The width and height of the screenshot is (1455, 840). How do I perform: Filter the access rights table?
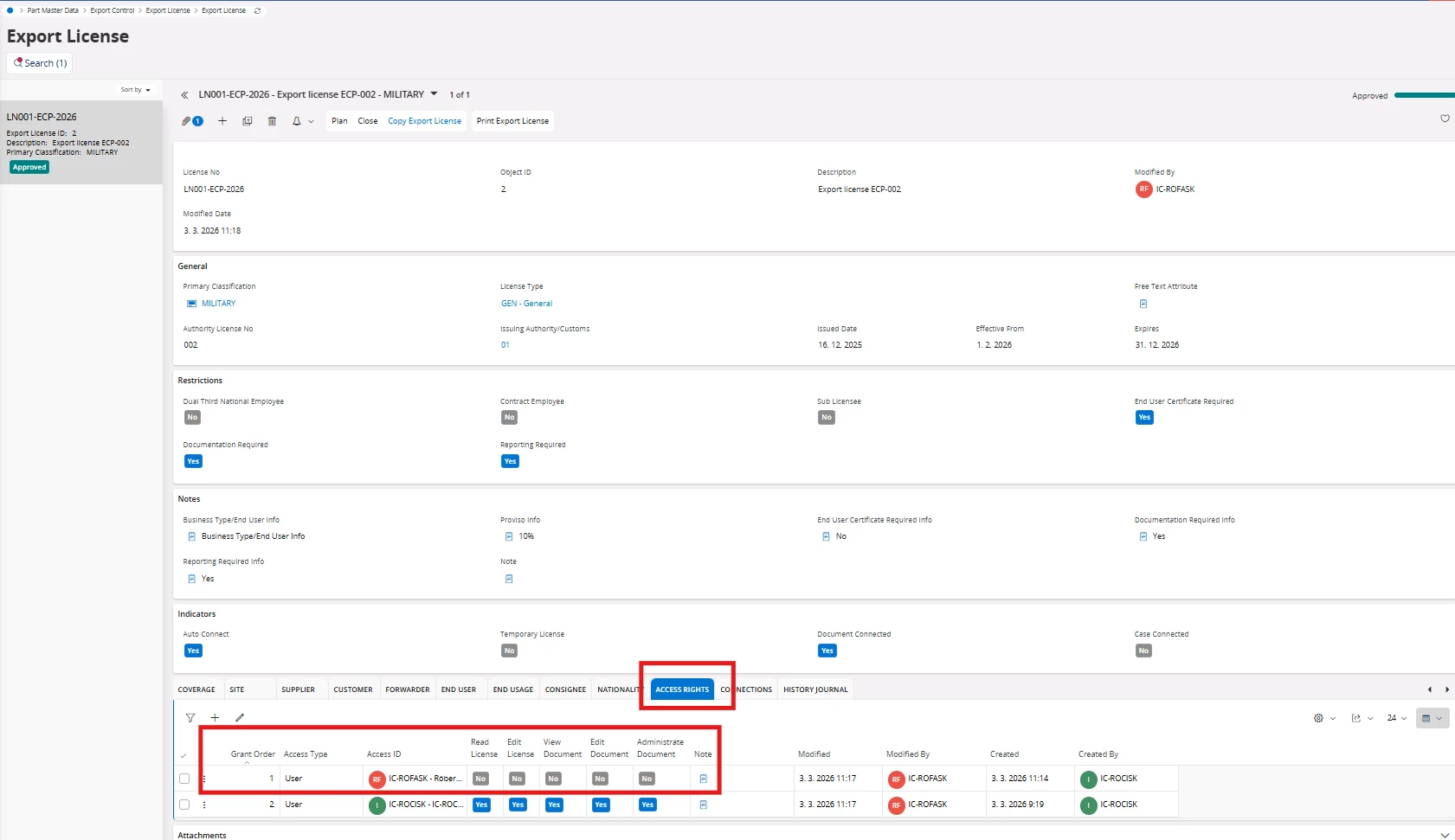[190, 717]
